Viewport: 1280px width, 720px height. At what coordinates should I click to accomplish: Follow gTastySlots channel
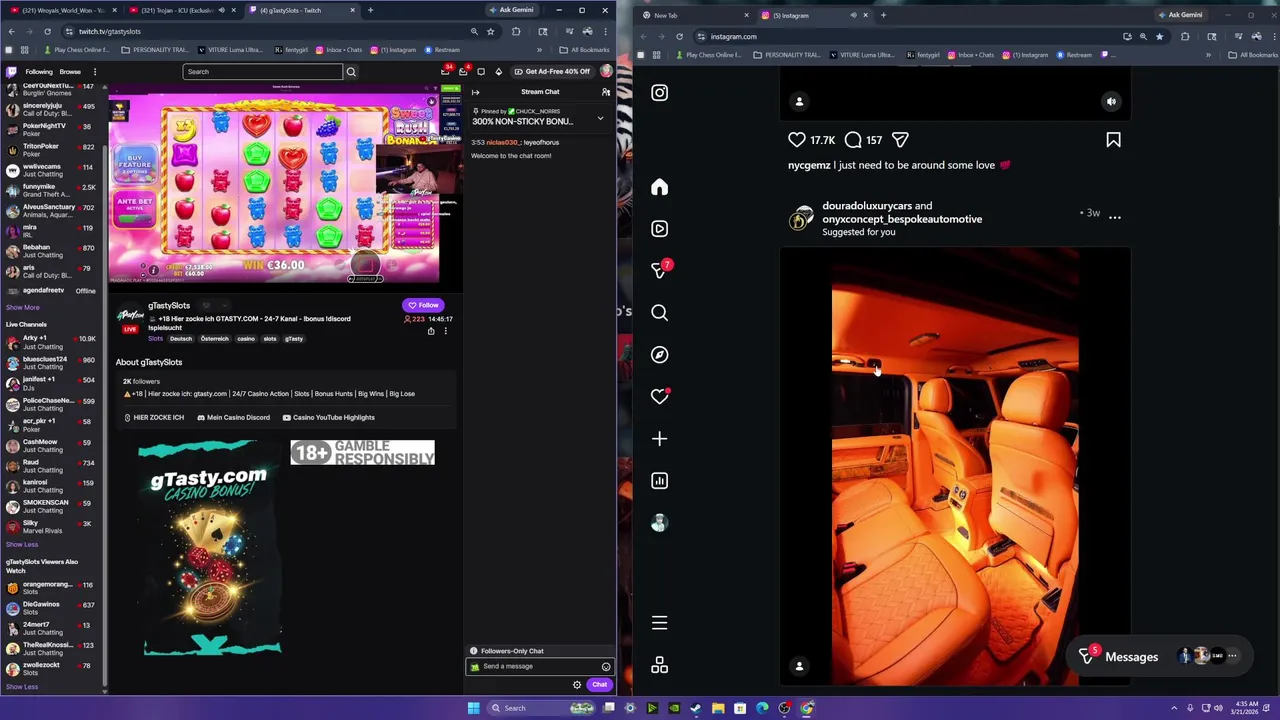point(424,305)
